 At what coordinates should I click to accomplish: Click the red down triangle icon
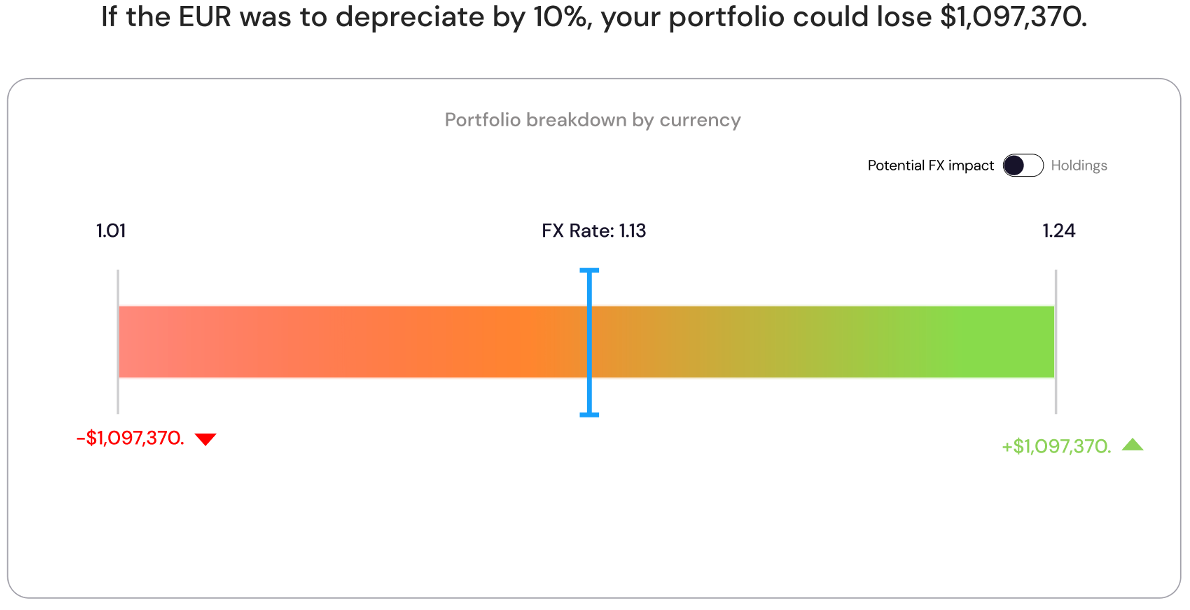[x=205, y=439]
